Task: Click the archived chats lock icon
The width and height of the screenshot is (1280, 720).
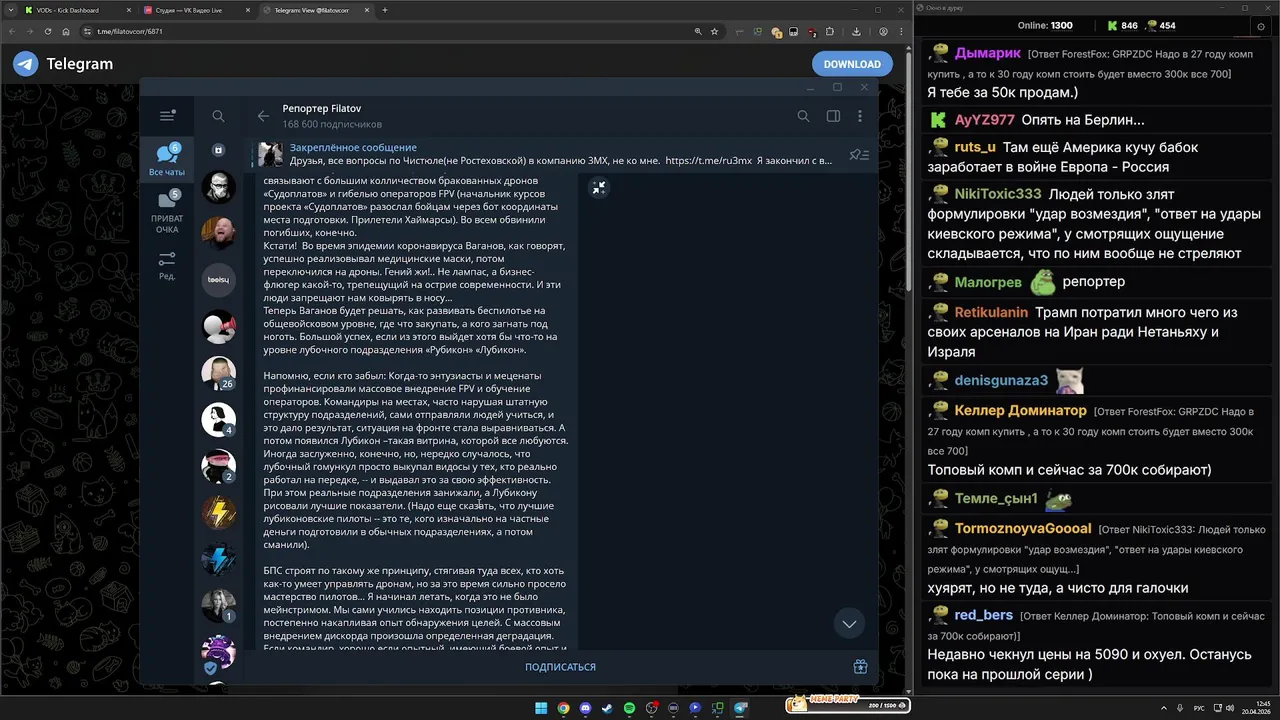Action: 218,150
